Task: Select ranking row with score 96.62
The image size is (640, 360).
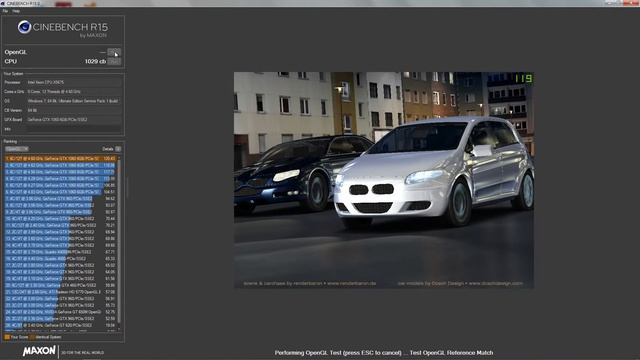Action: (61, 199)
